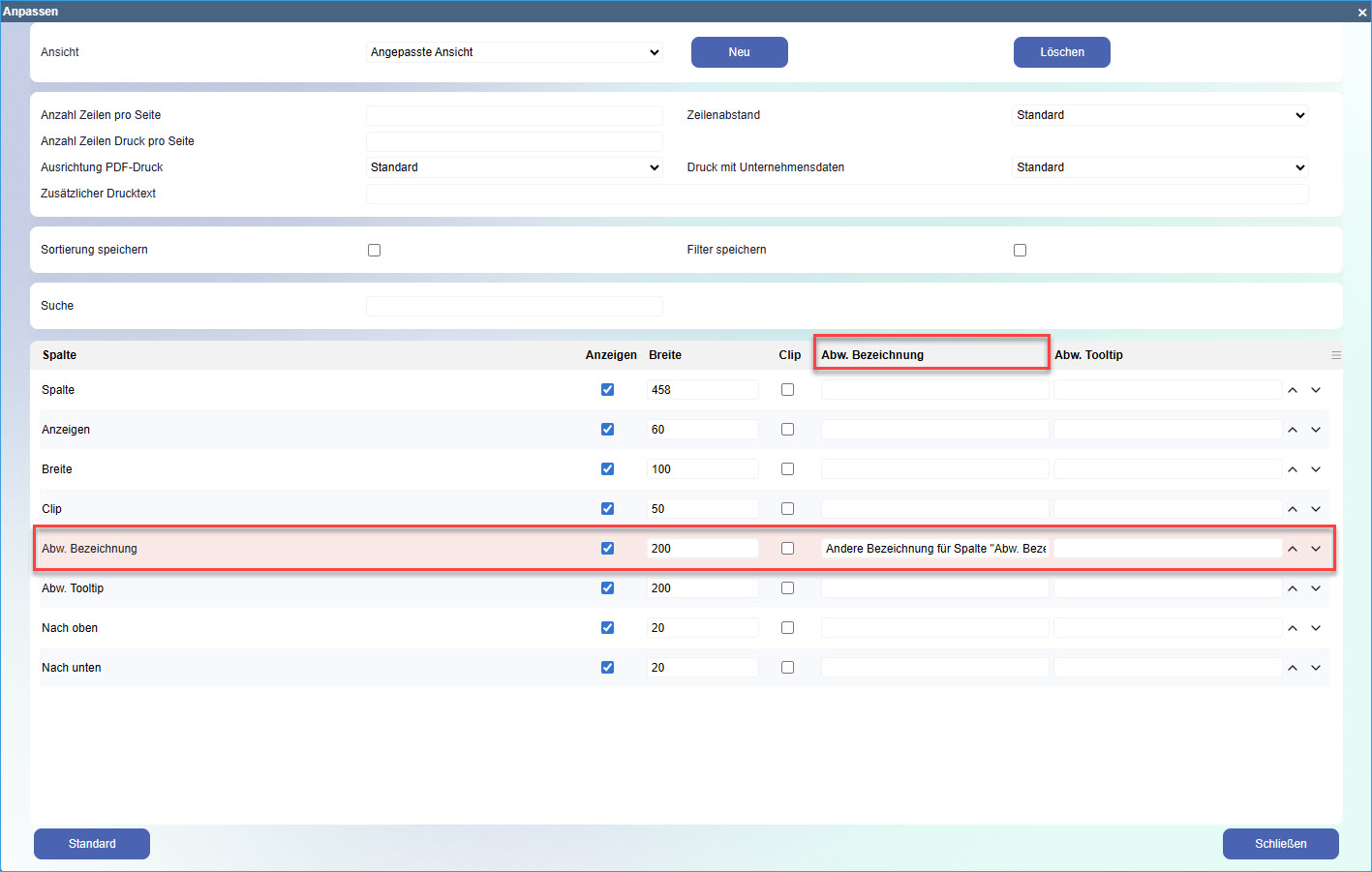The width and height of the screenshot is (1372, 872).
Task: Move the Nach unten row up
Action: (1292, 668)
